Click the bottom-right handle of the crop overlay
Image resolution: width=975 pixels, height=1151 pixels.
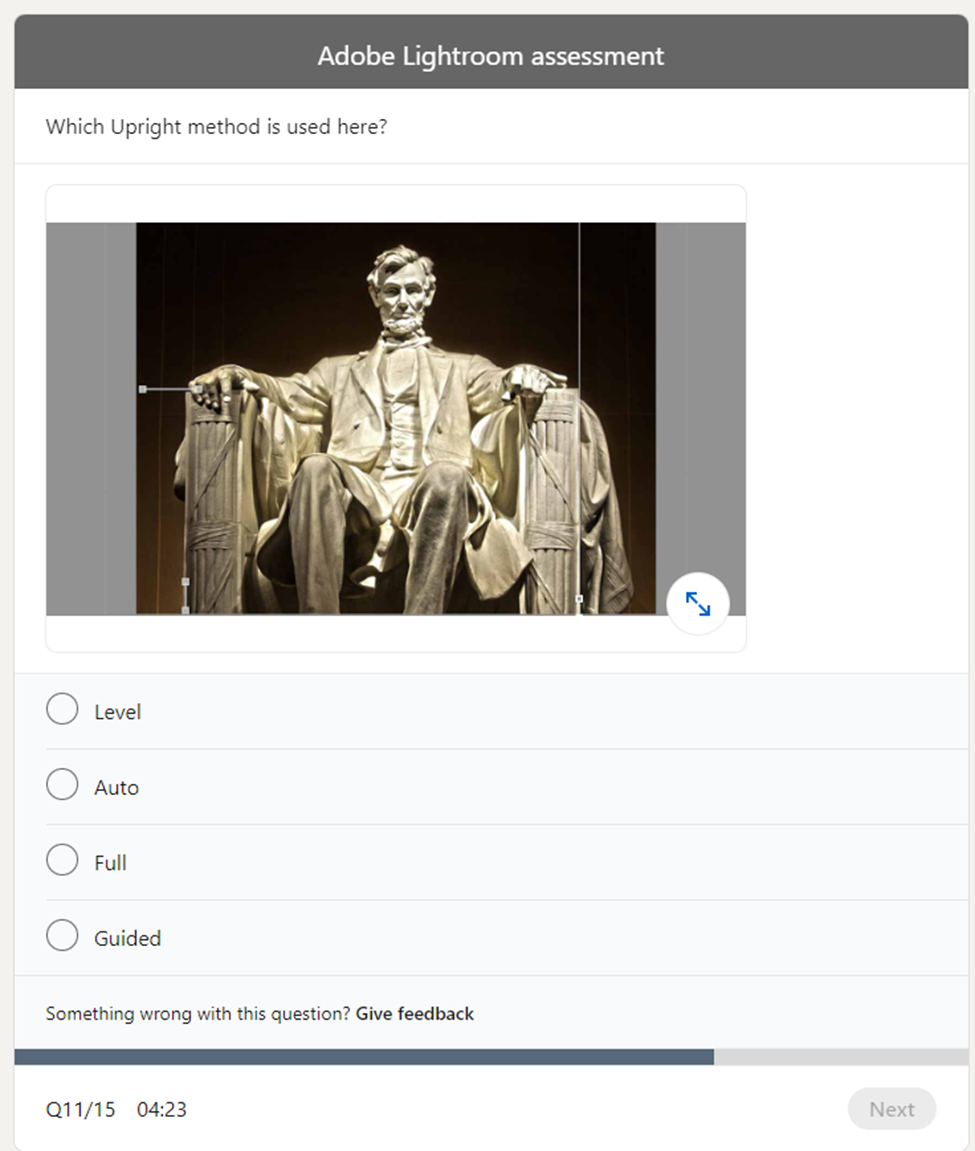580,599
